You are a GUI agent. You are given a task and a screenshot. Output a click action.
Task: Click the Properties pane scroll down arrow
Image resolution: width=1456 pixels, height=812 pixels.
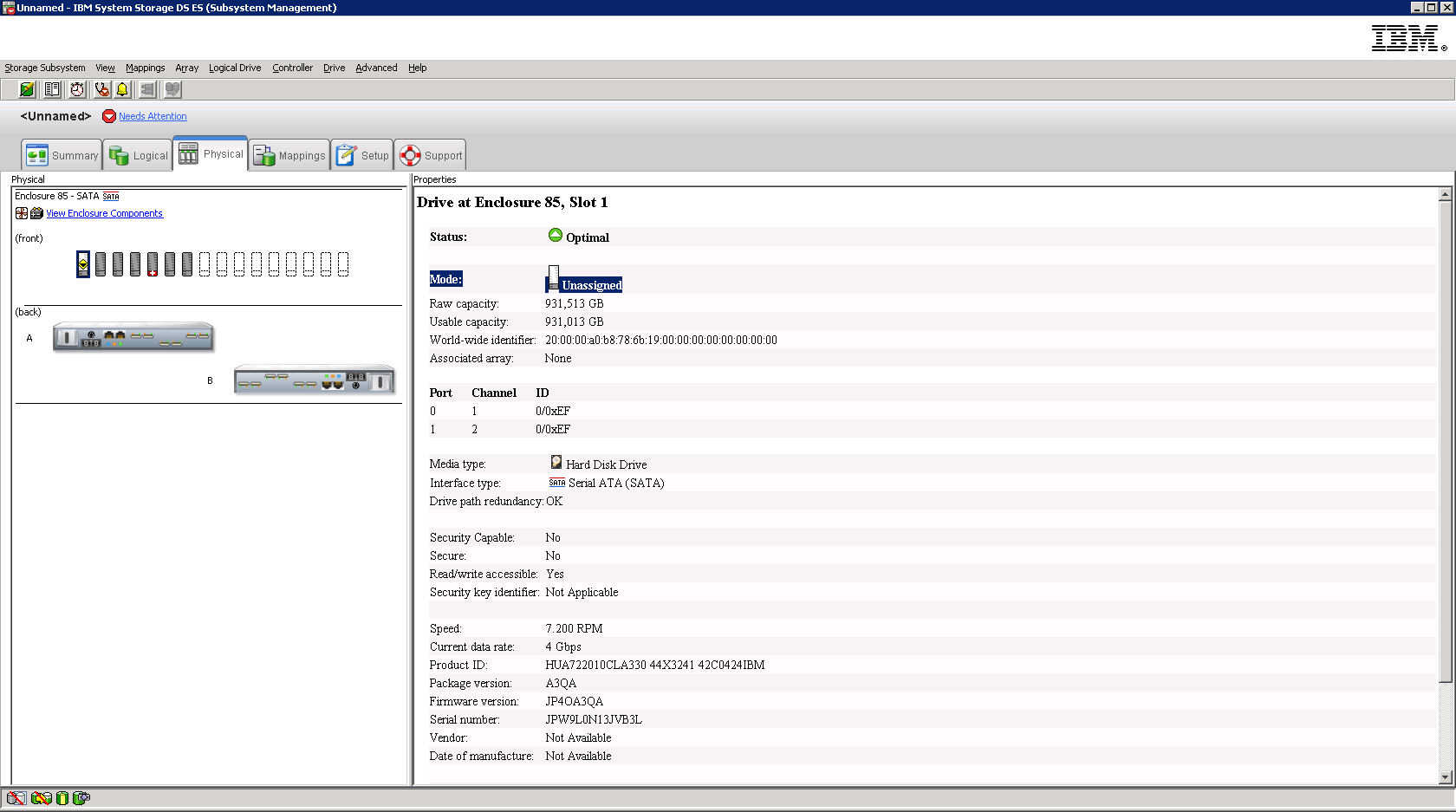pos(1445,777)
